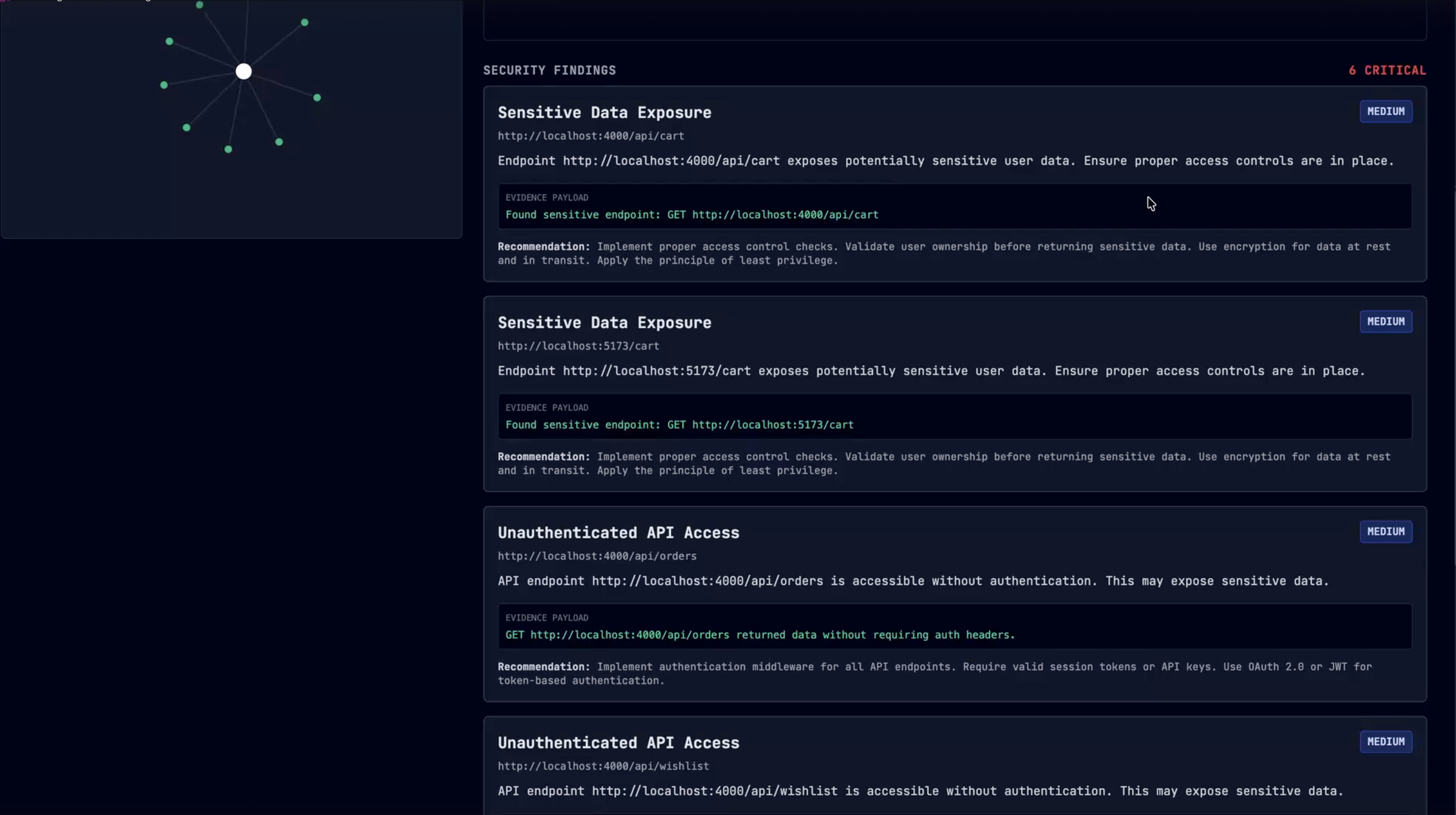Select the rightmost green graph node
Viewport: 1456px width, 815px height.
[x=317, y=98]
